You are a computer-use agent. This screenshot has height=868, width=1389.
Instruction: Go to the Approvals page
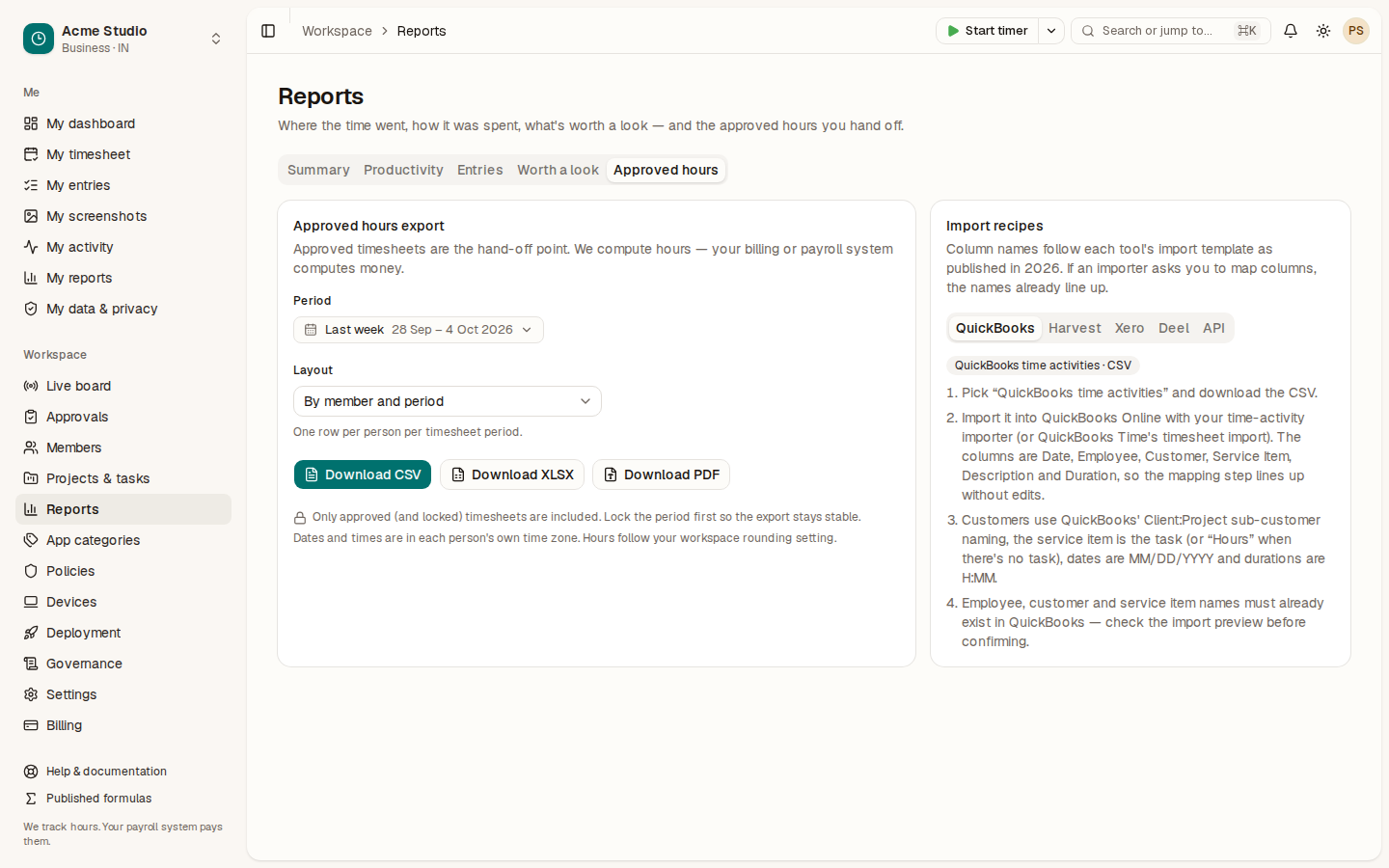pos(123,417)
